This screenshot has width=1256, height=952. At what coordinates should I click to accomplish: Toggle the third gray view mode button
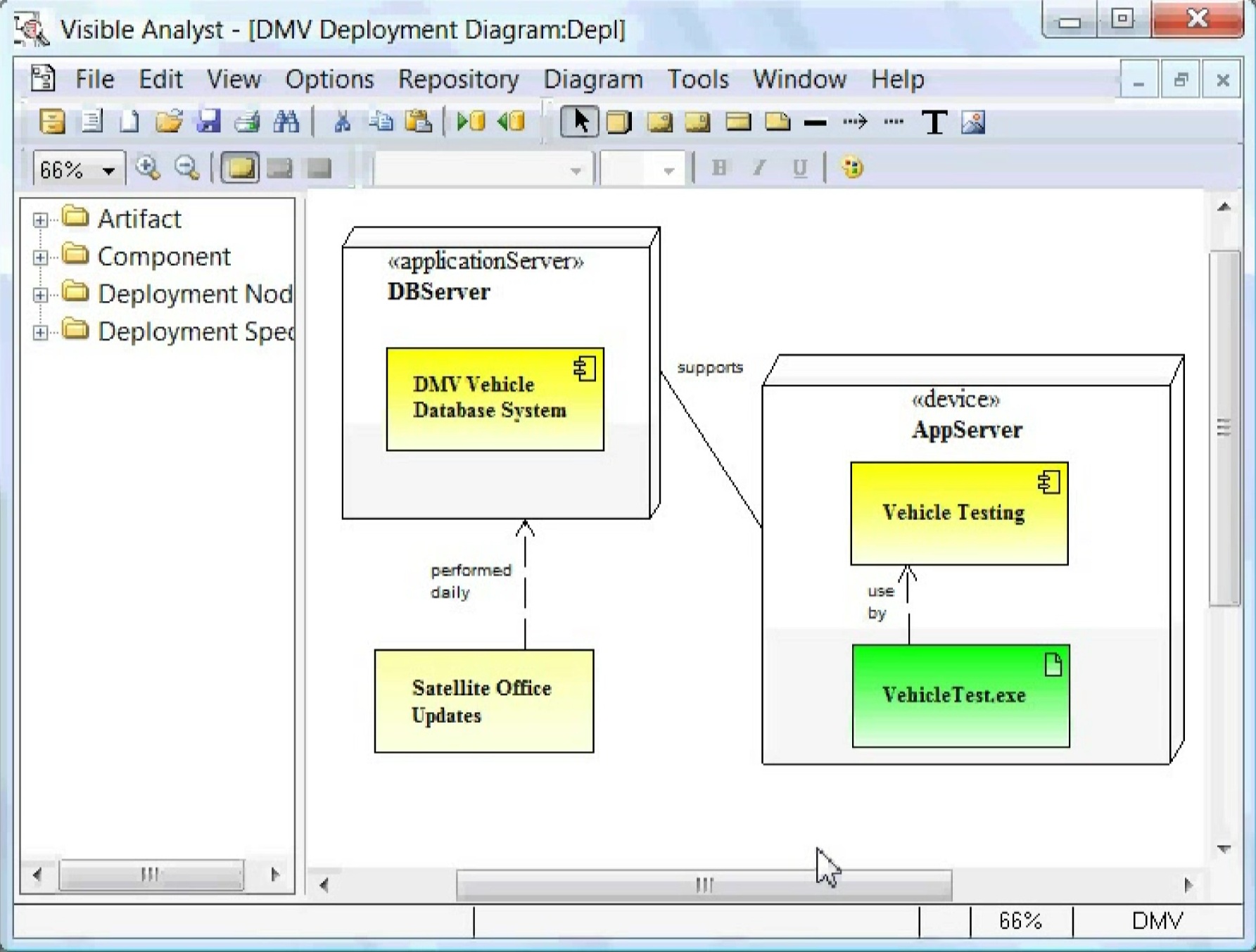coord(319,168)
